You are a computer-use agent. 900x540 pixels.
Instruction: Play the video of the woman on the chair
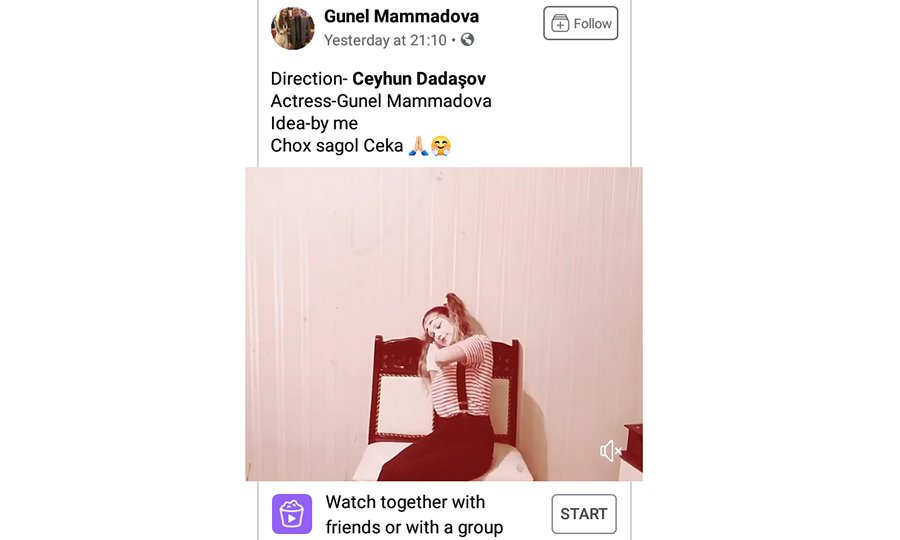(x=444, y=324)
